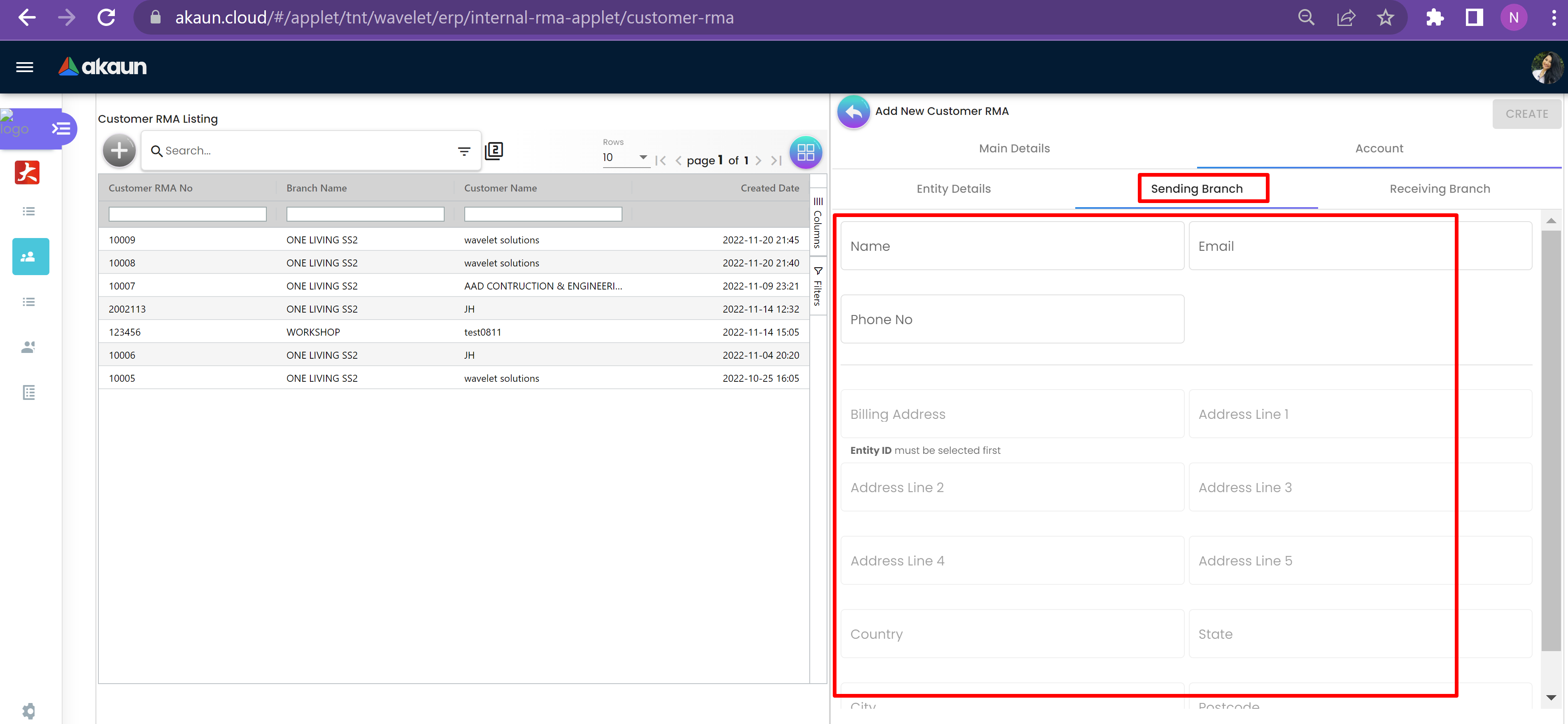Screen dimensions: 1568x724
Task: Select the Entity Details tab
Action: [953, 189]
